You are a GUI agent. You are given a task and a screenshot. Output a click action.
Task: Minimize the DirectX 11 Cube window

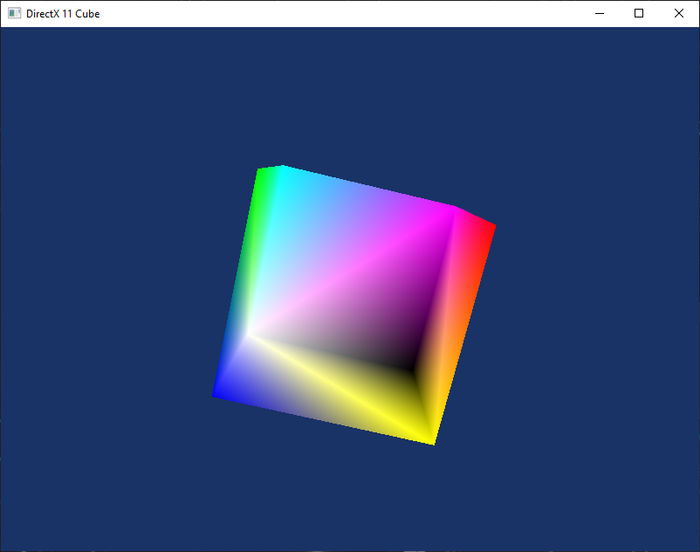pyautogui.click(x=600, y=13)
